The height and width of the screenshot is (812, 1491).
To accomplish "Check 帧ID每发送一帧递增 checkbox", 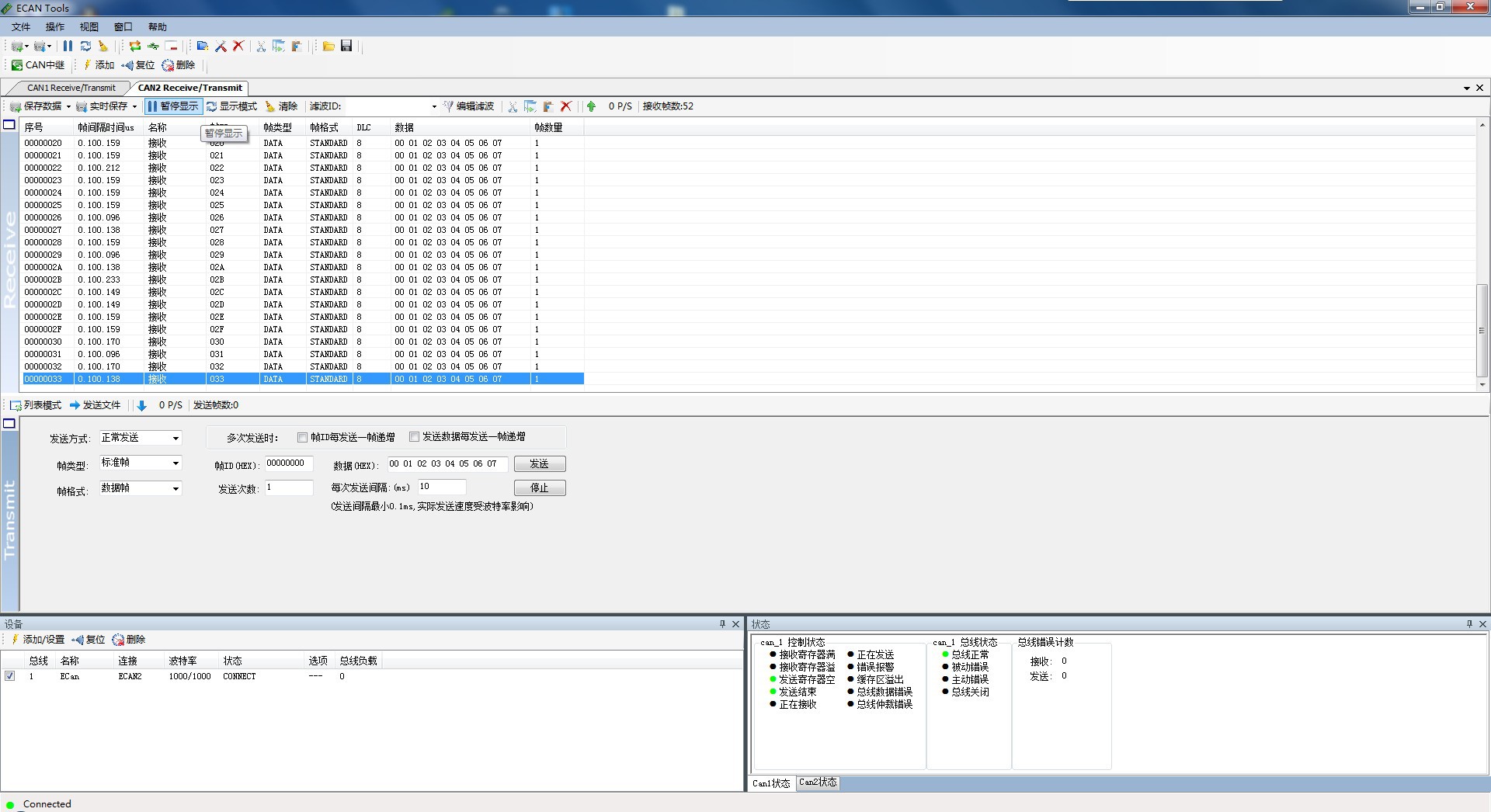I will tap(302, 437).
